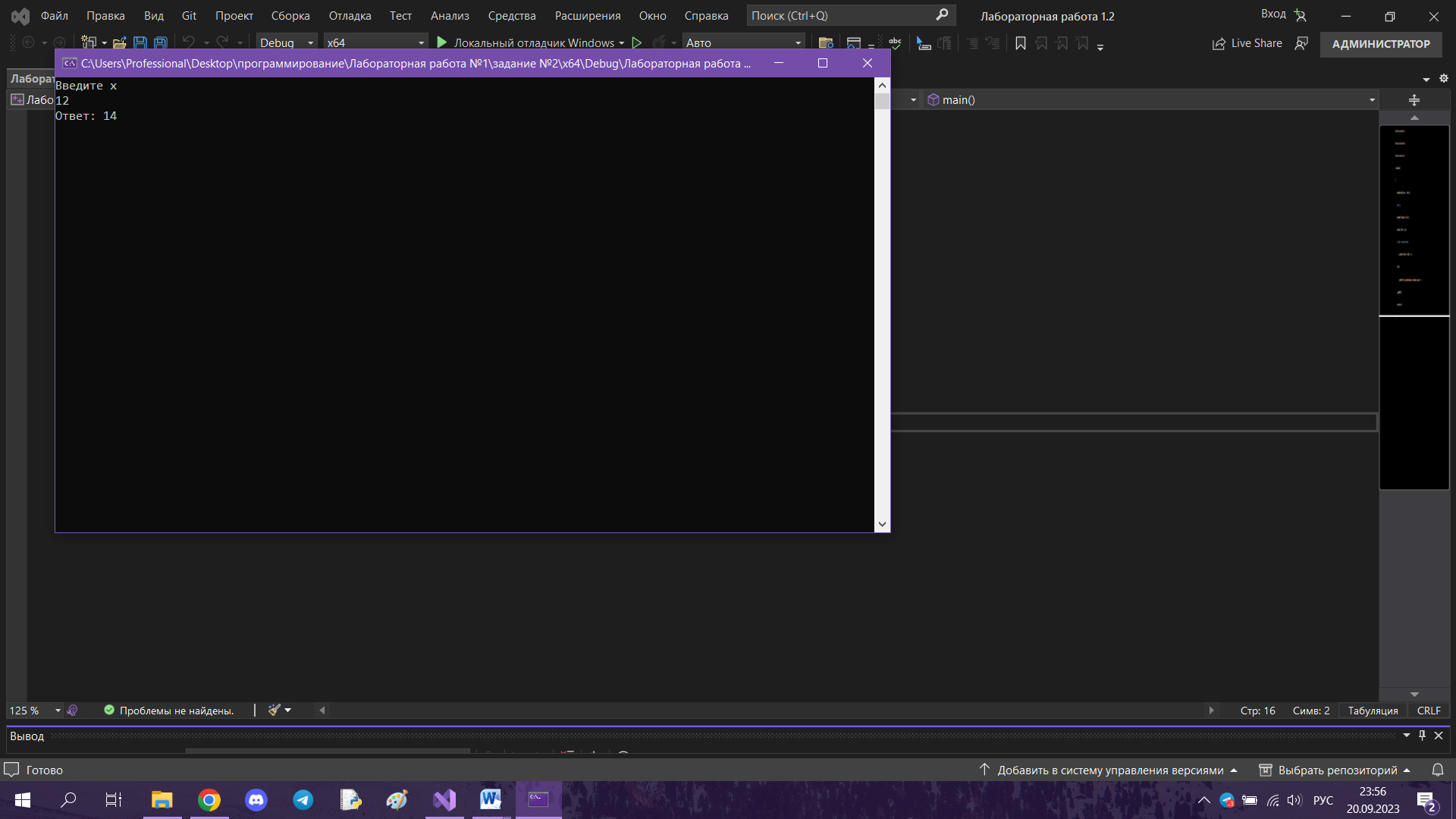This screenshot has width=1456, height=819.
Task: Click the Вход sign-in link
Action: point(1273,14)
